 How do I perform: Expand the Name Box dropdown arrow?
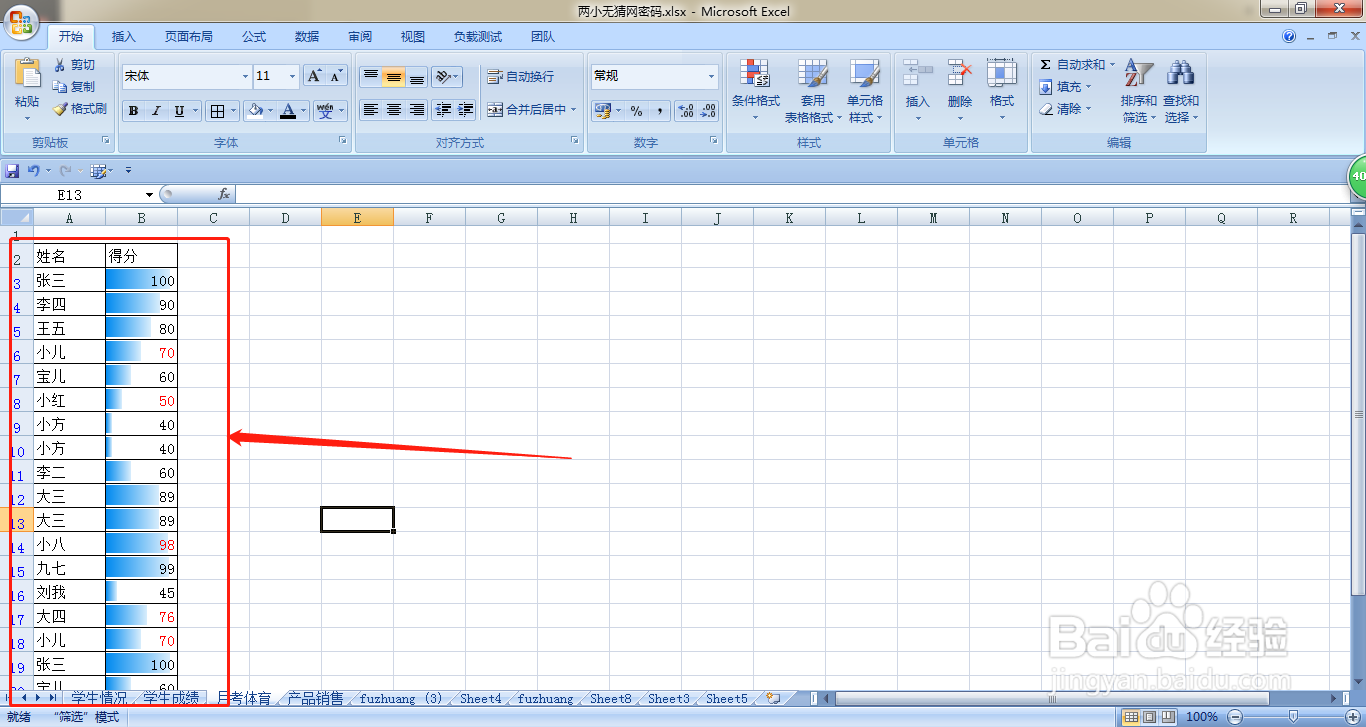150,195
